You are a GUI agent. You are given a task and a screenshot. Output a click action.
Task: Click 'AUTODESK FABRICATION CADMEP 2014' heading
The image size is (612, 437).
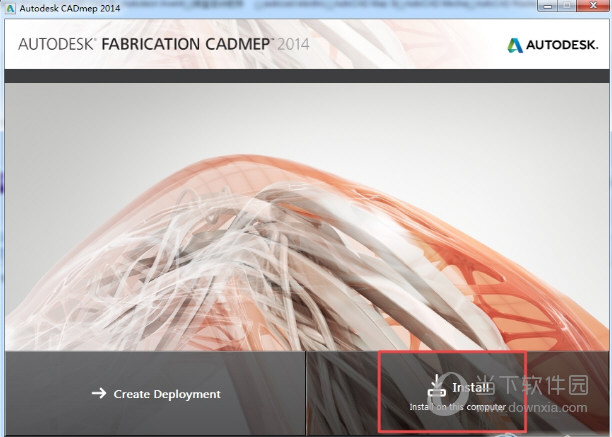[x=164, y=44]
